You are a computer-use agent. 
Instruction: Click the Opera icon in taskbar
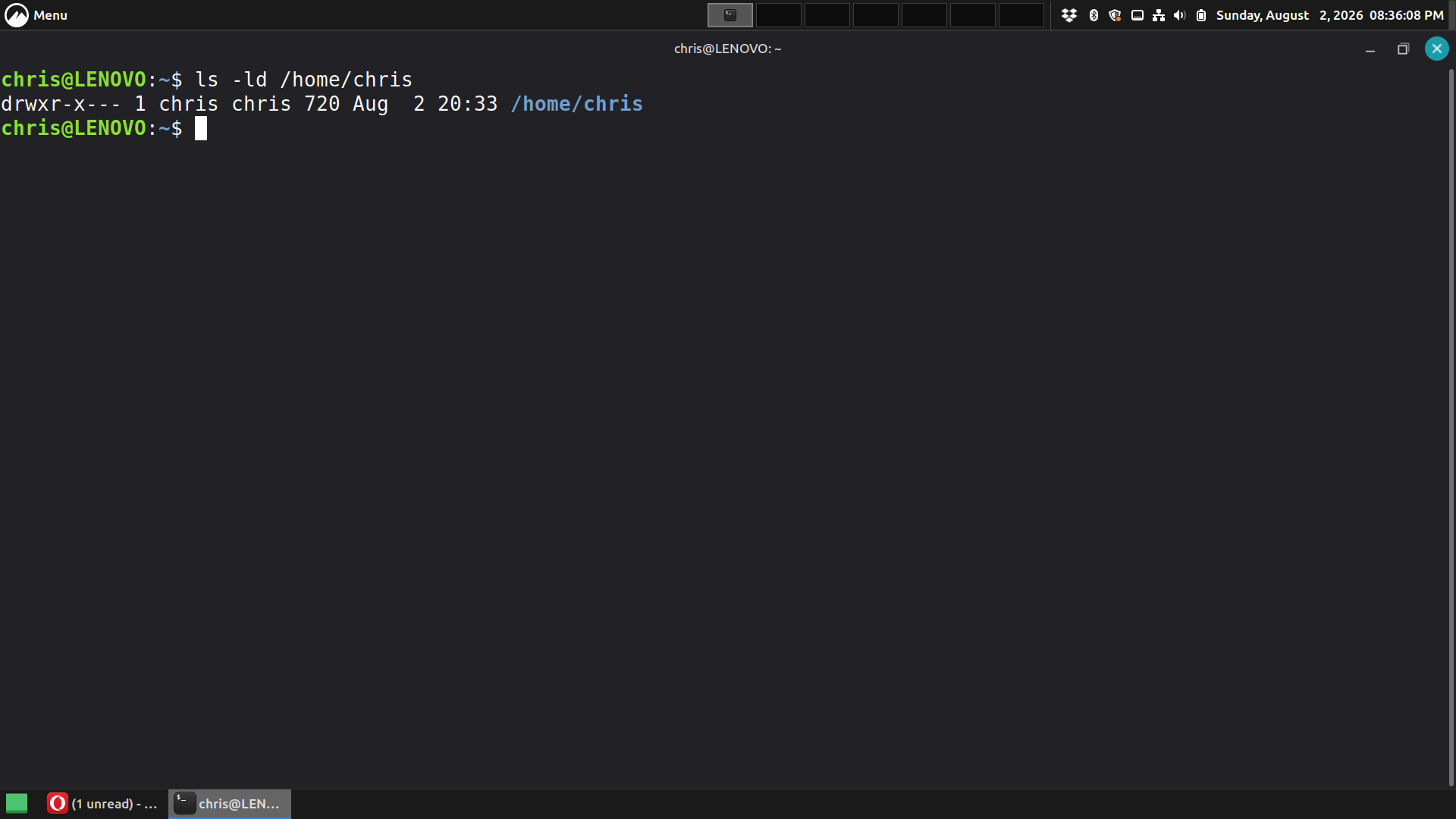(58, 803)
